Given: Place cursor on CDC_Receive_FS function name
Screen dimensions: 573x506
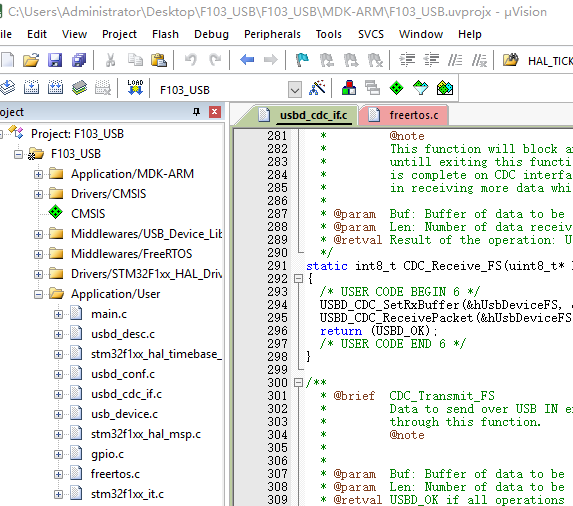Looking at the screenshot, I should coord(452,266).
